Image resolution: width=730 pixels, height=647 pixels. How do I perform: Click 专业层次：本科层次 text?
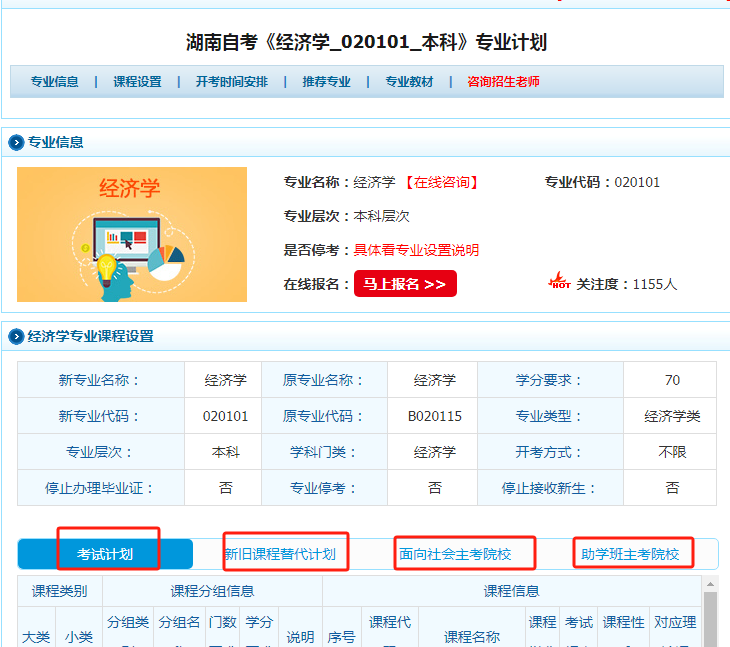coord(347,216)
